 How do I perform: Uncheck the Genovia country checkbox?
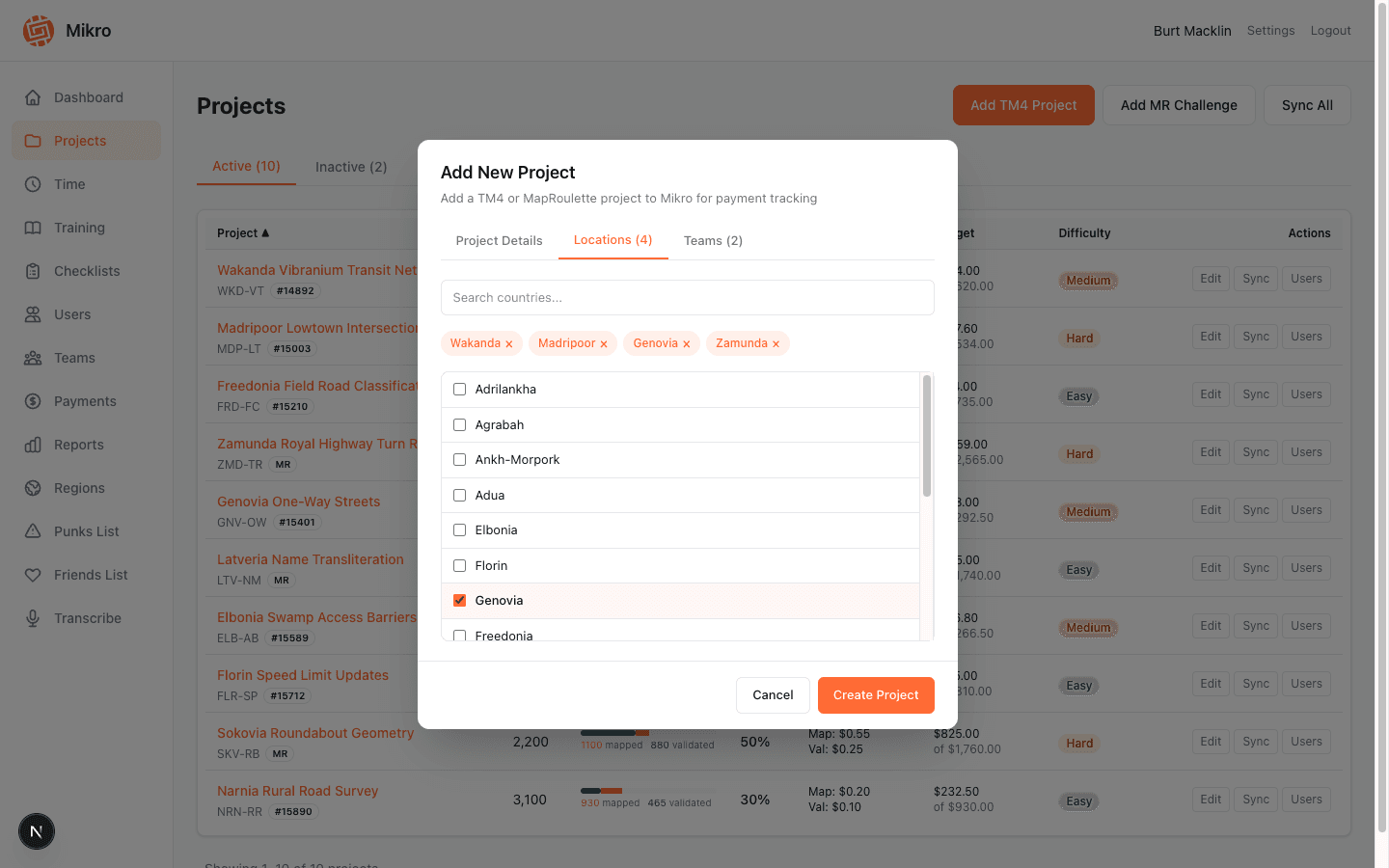click(459, 600)
